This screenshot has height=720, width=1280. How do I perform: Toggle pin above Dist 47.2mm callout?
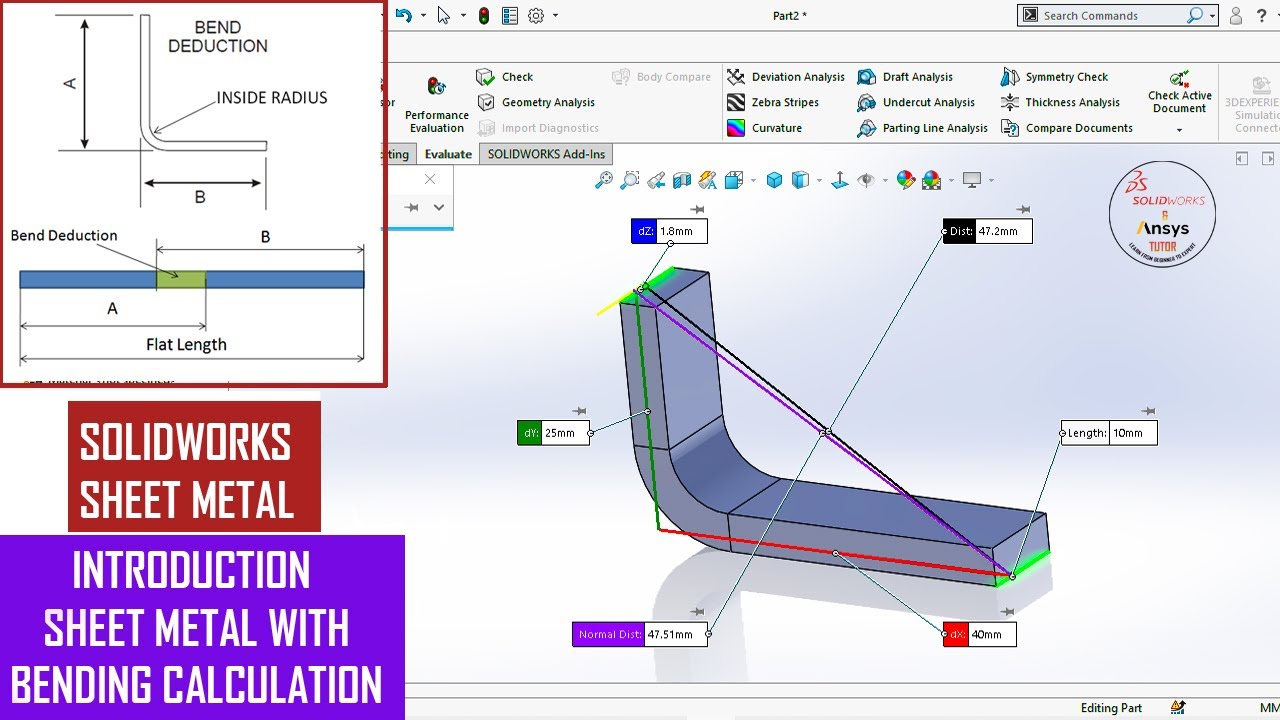(1023, 210)
